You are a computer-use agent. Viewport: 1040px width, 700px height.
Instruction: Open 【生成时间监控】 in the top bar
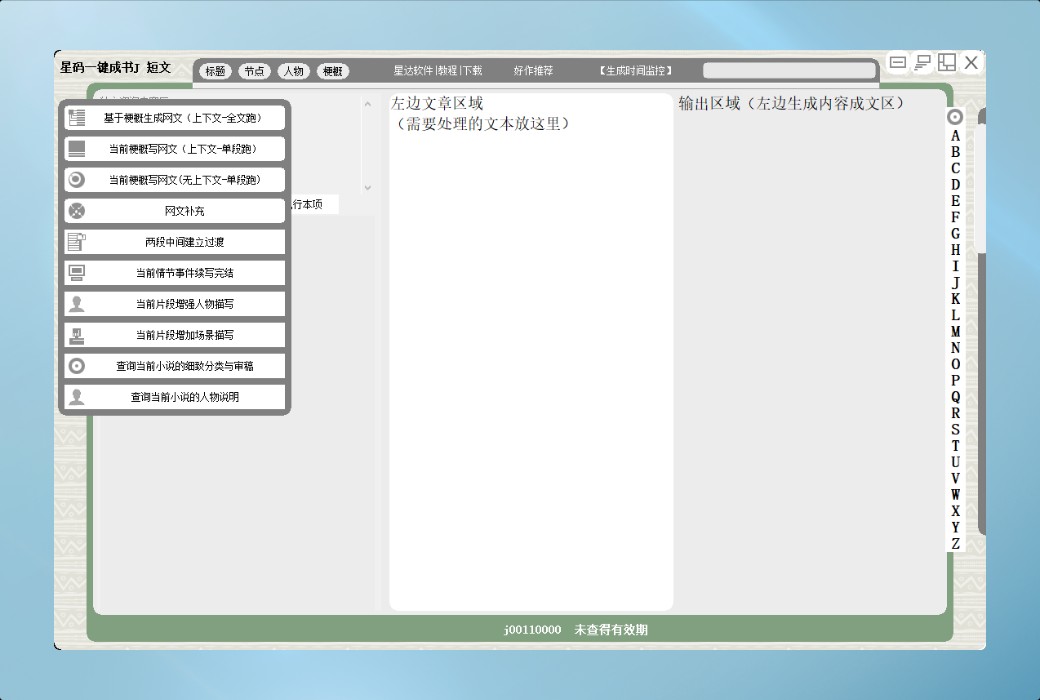[x=636, y=71]
